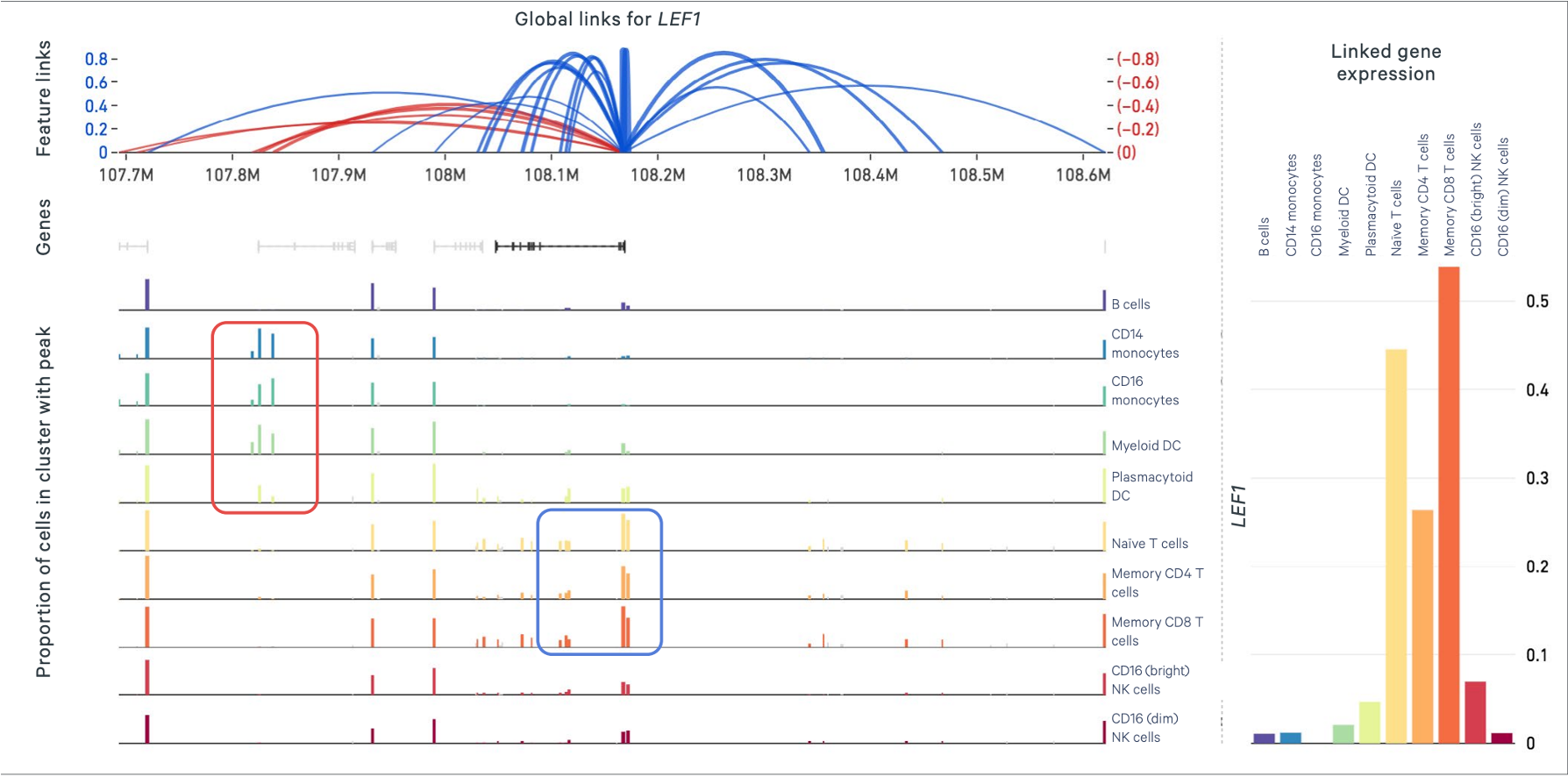Screen dimensions: 1568x777
Task: Click the CD16 (bright) NK cells red bar
Action: [x=1475, y=712]
